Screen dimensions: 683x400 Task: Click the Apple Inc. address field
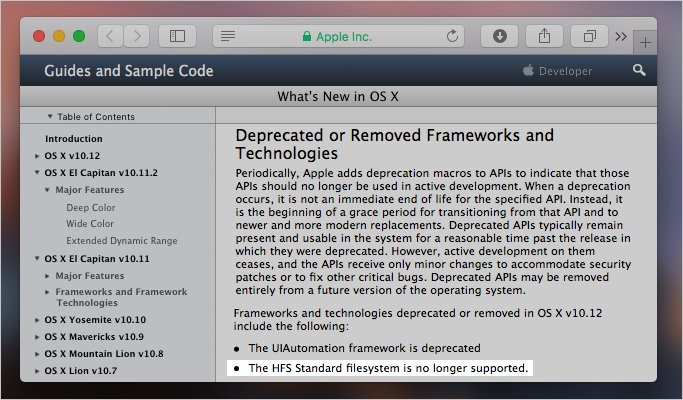pyautogui.click(x=338, y=36)
